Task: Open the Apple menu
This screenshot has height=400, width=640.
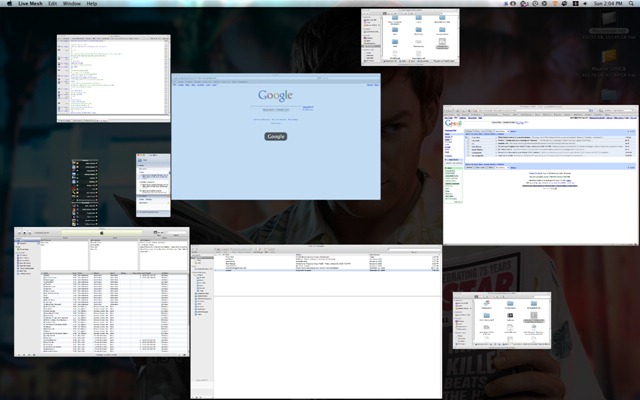Action: [9, 3]
